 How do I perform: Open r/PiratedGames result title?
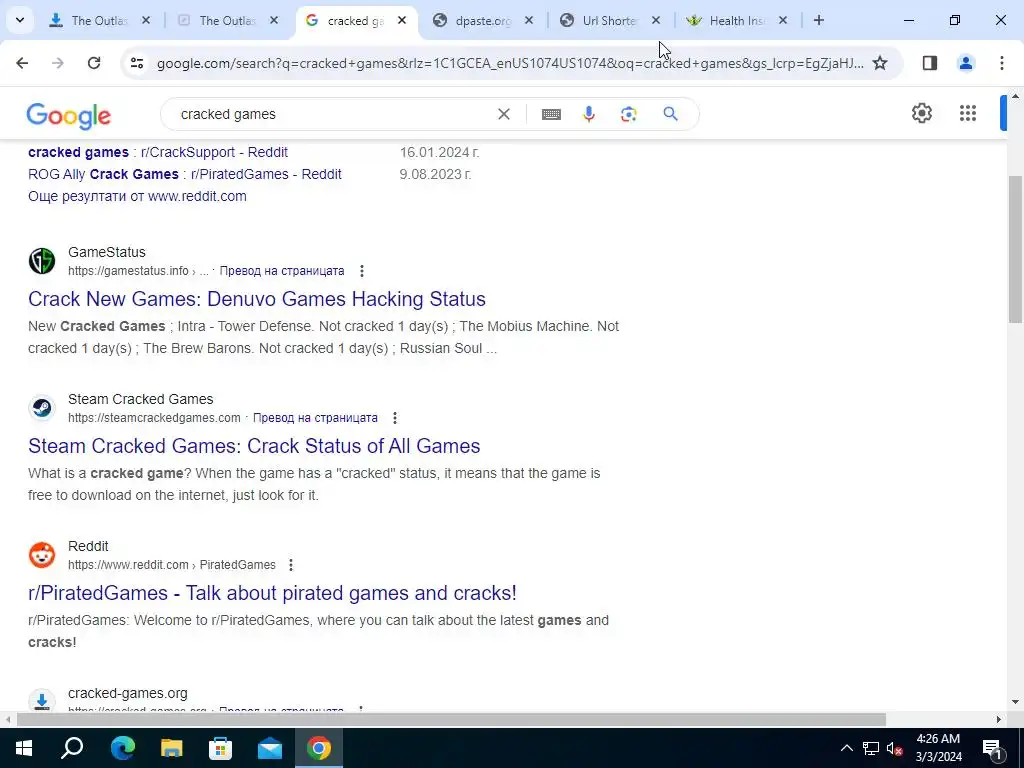(272, 593)
